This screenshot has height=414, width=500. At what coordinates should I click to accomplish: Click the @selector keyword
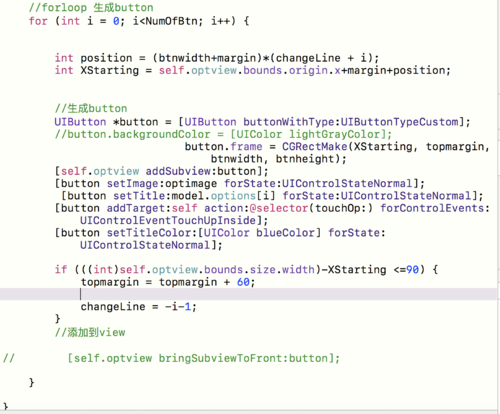279,208
